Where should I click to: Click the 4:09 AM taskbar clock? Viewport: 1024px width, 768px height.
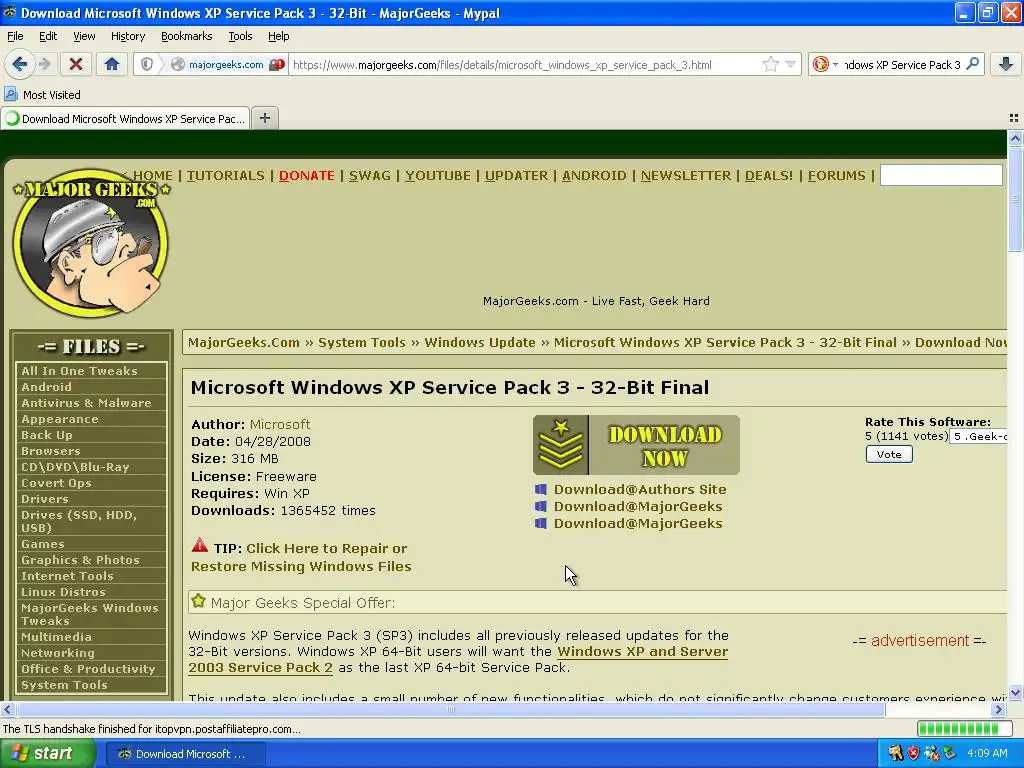pyautogui.click(x=987, y=754)
